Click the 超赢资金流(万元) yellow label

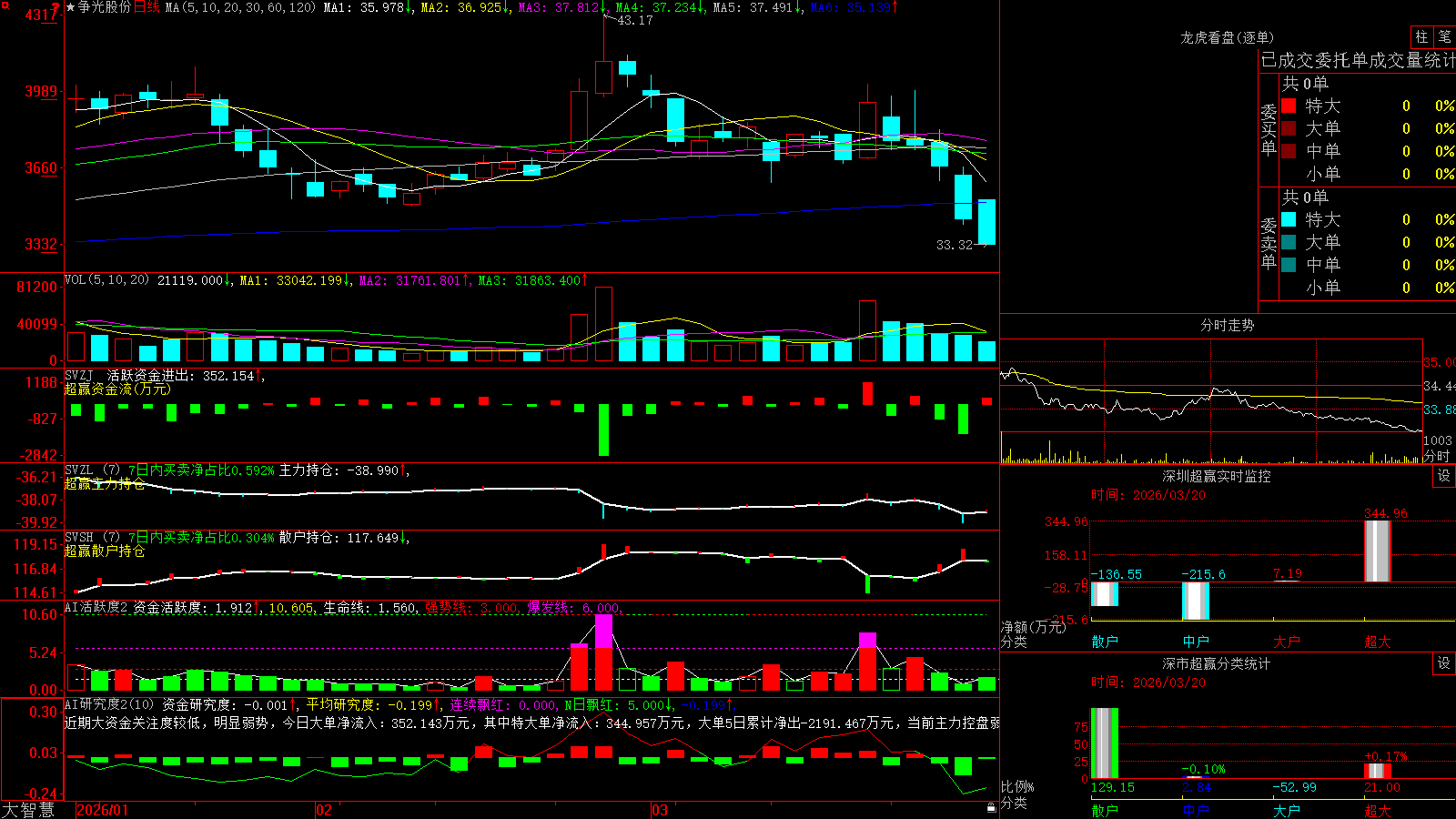coord(117,389)
